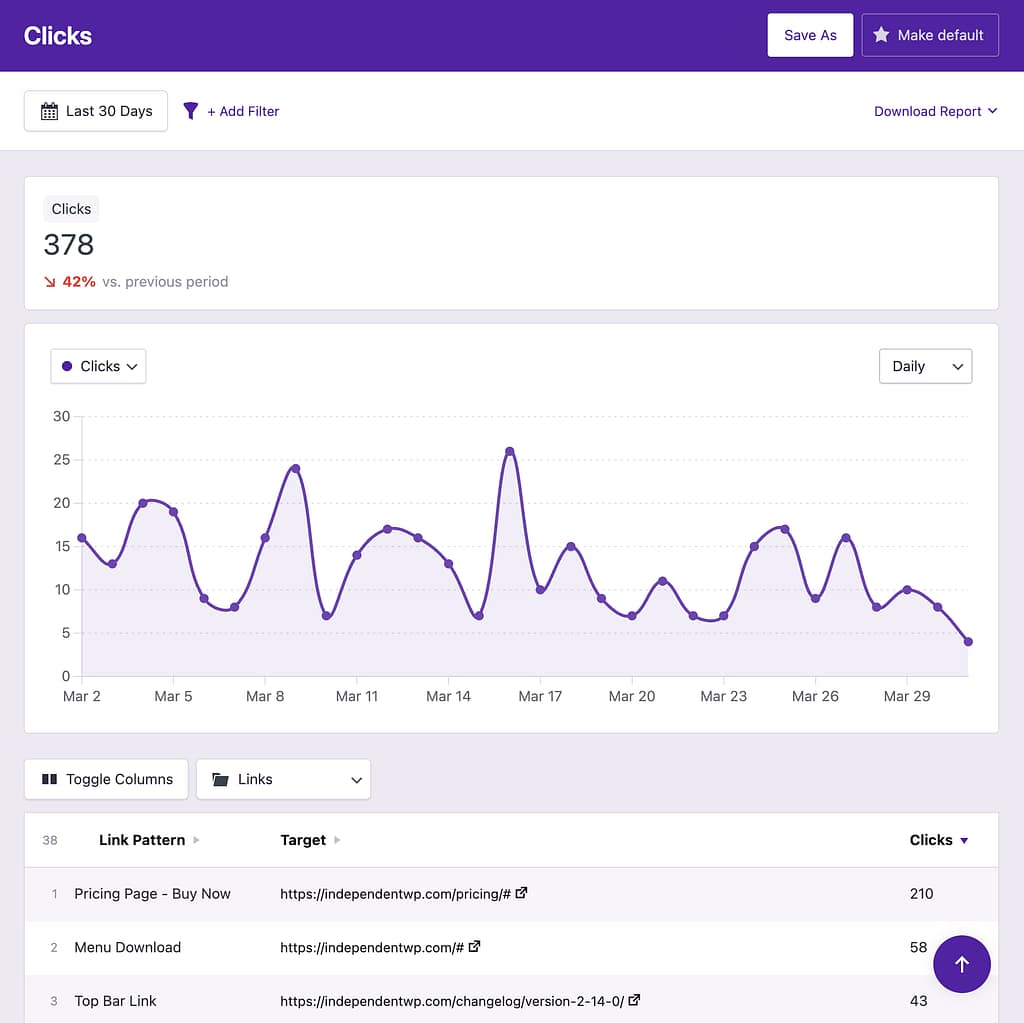Open the Pricing Page - Buy Now target URL

(x=396, y=892)
